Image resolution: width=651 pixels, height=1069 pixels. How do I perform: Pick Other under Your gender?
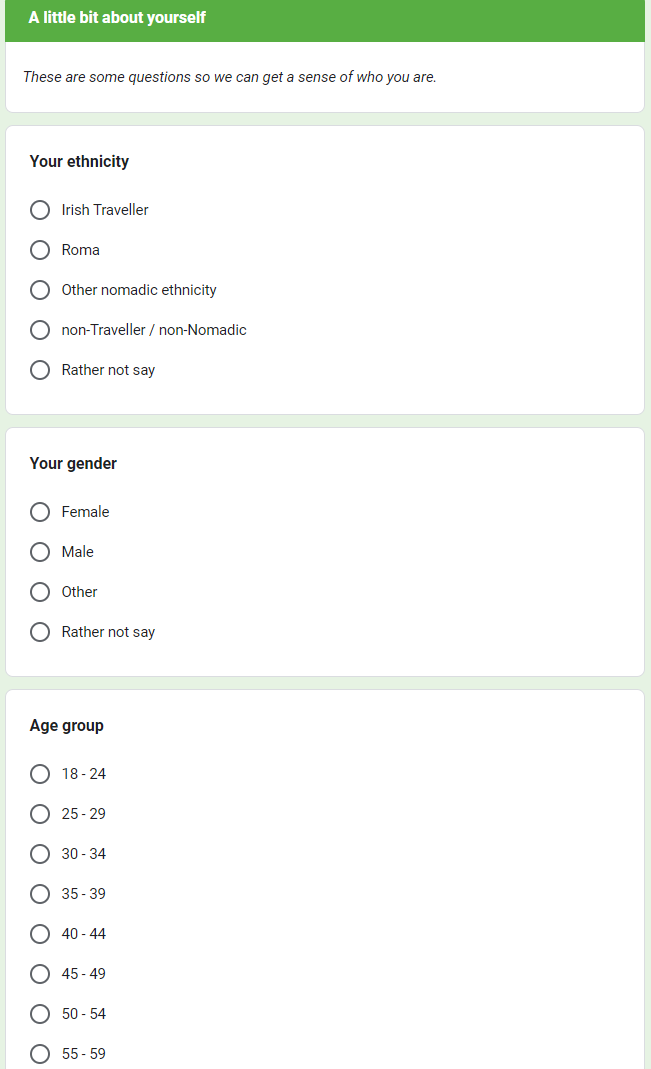click(40, 592)
